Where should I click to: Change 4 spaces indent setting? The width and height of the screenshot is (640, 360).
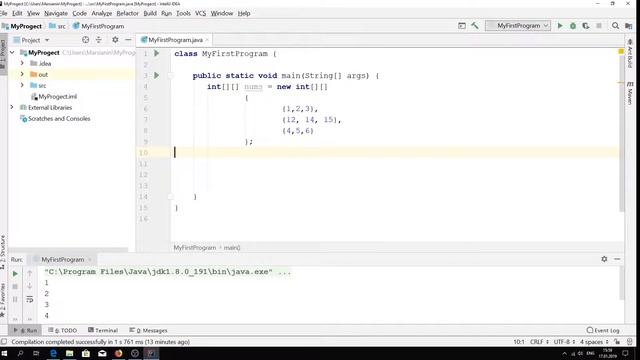pos(594,342)
